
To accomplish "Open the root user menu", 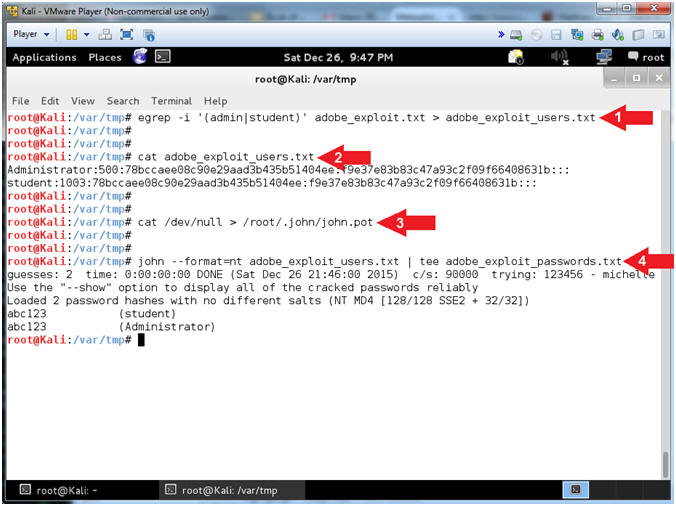I will [646, 57].
